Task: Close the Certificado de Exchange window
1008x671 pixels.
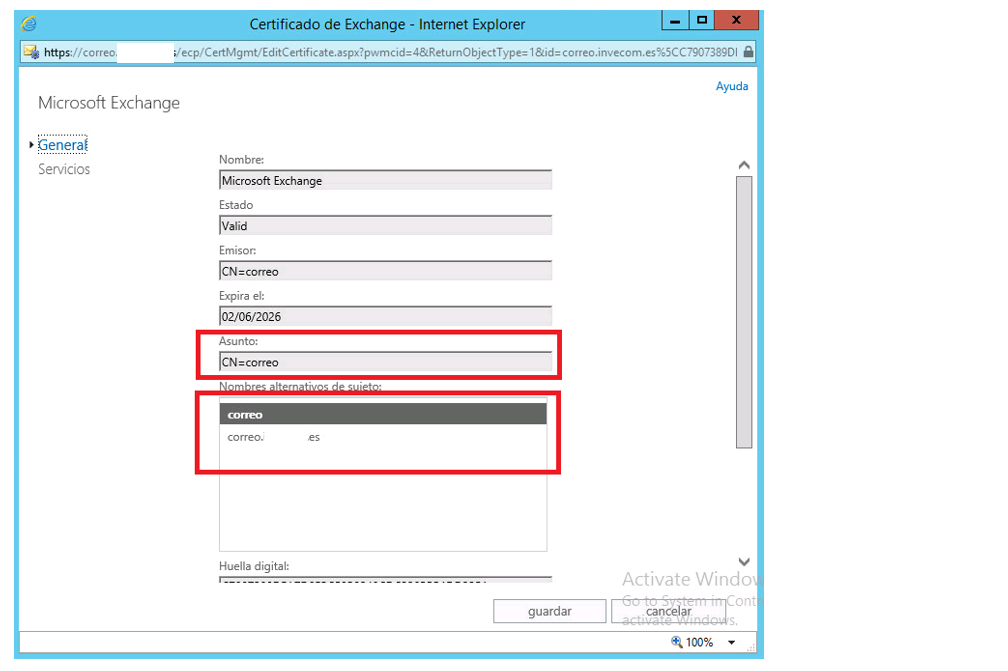Action: [x=737, y=21]
